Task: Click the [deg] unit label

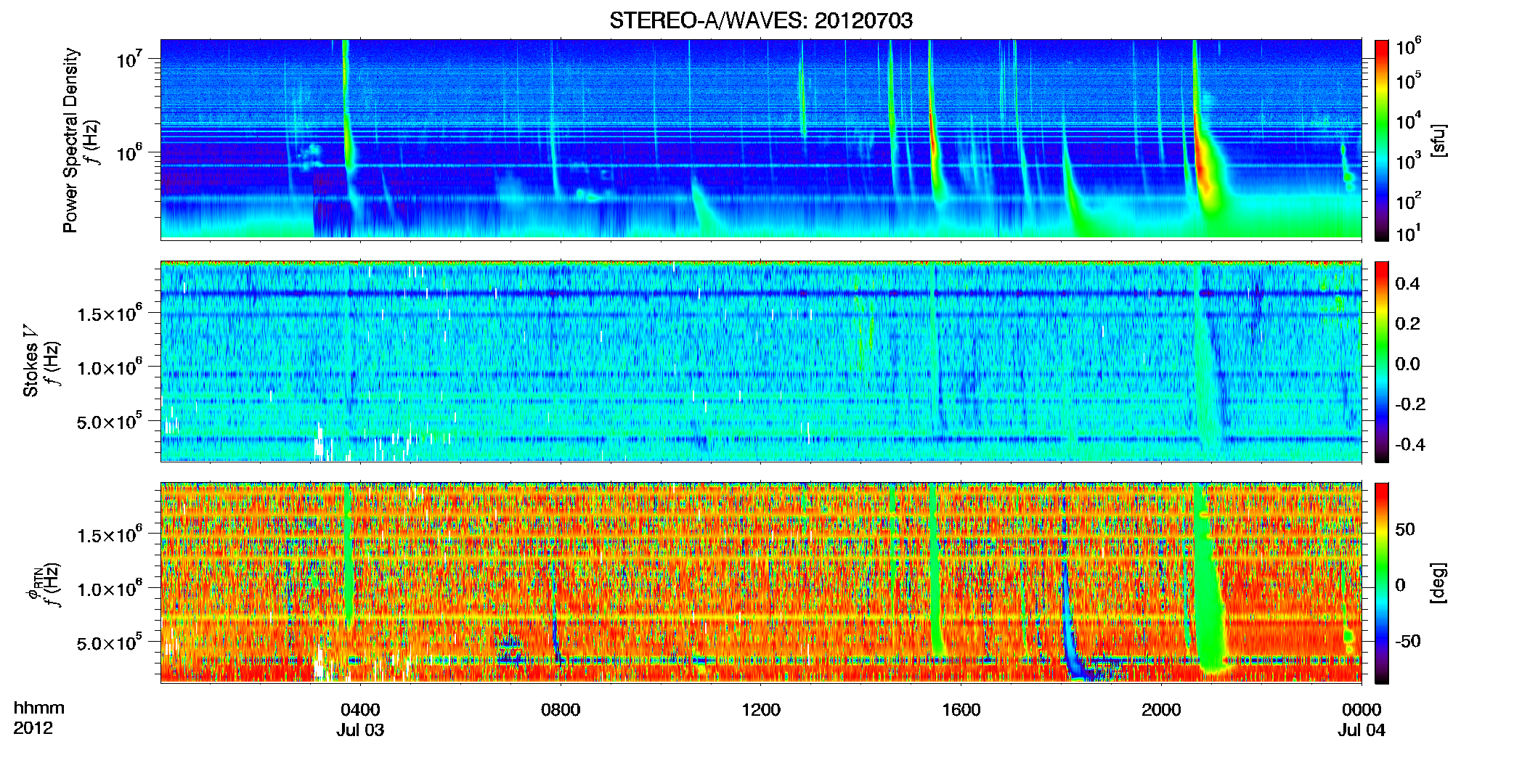Action: [1438, 583]
